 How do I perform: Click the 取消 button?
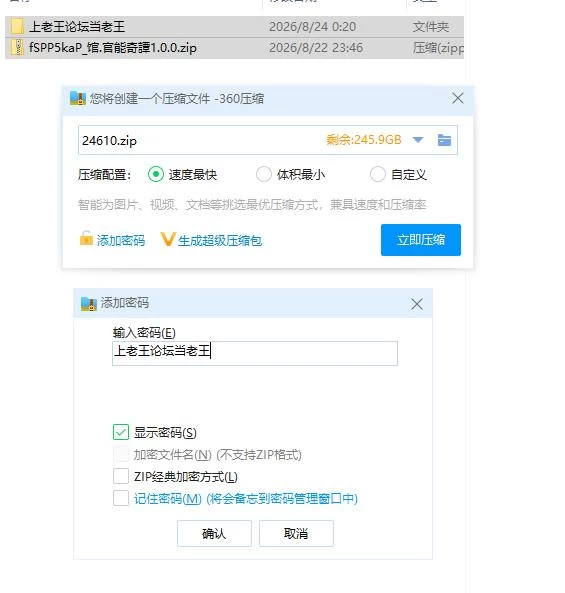tap(296, 533)
